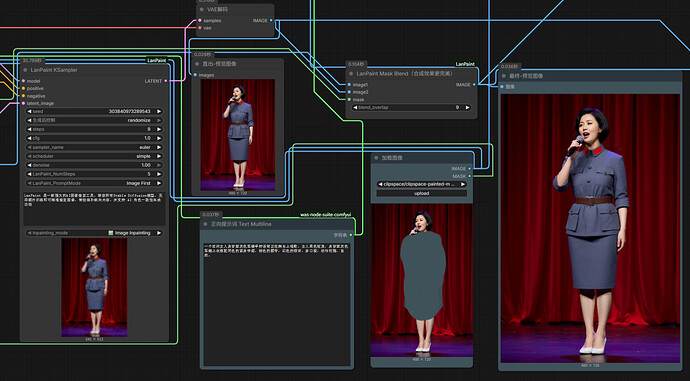Collapse the VAE解码 node via its title dot
Viewport: 690px width, 381px height.
tap(202, 9)
